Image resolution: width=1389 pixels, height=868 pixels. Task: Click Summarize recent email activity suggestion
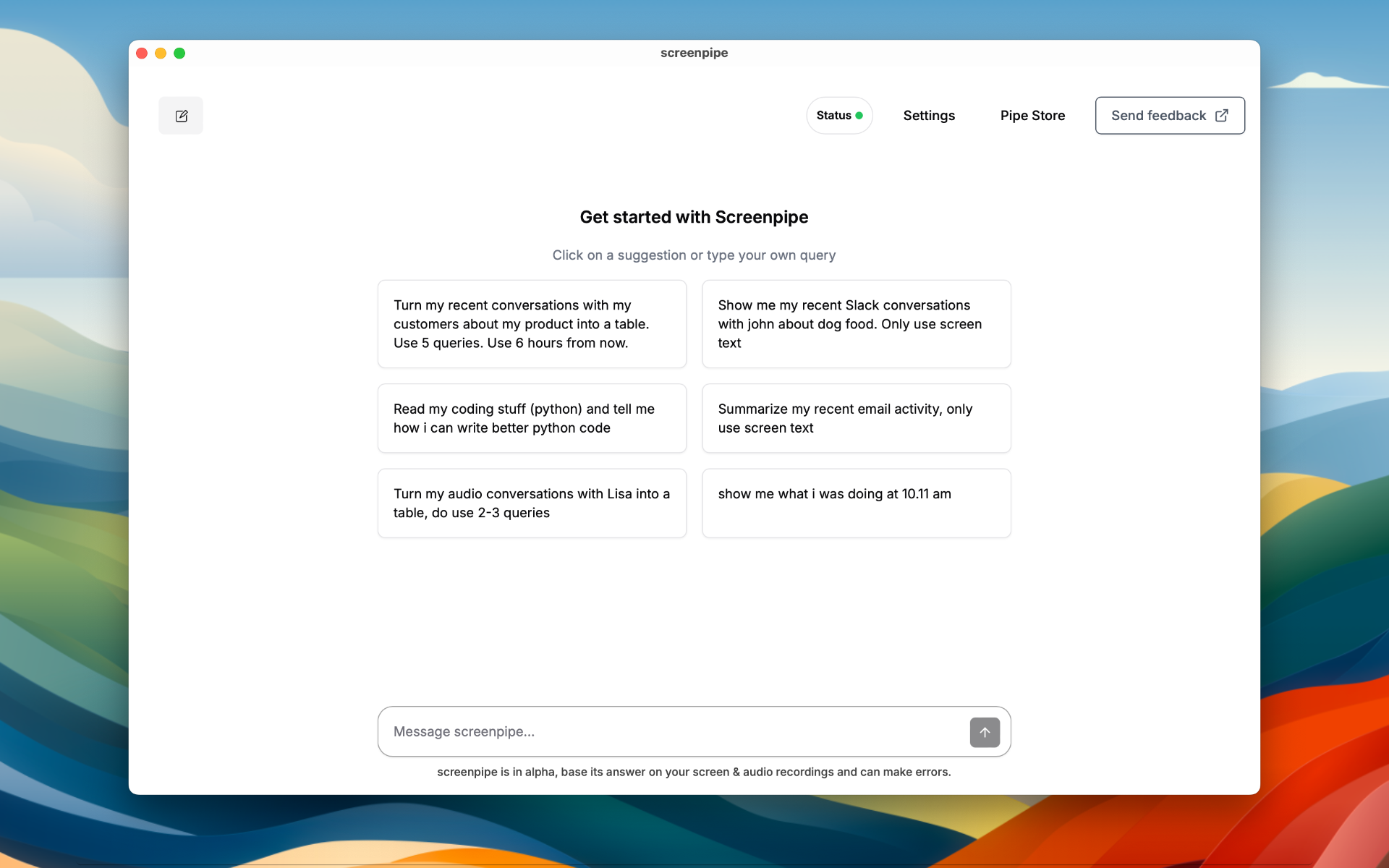coord(857,417)
